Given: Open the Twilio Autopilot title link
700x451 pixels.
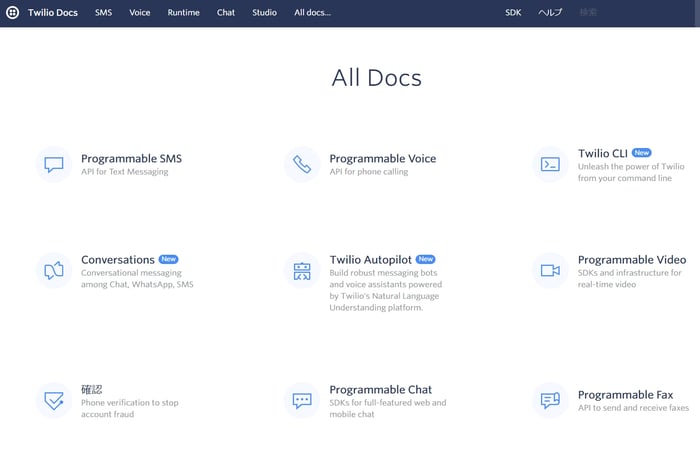Looking at the screenshot, I should 371,259.
